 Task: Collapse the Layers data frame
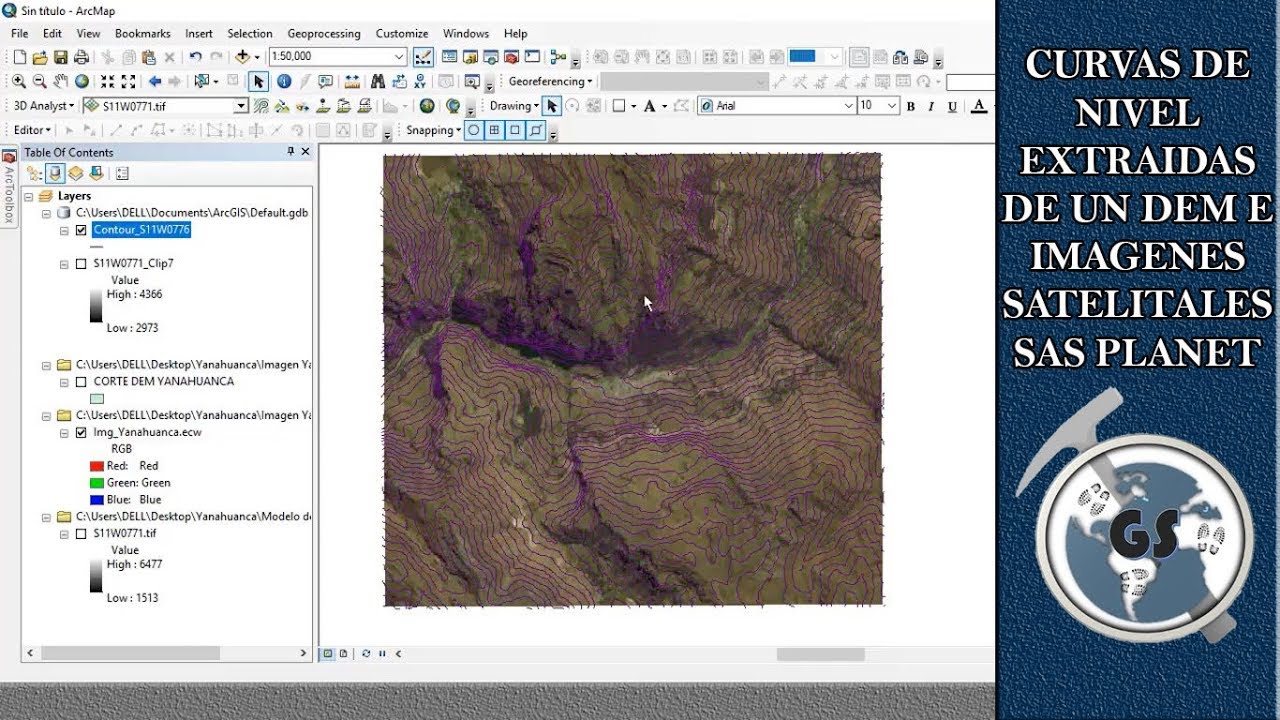29,197
